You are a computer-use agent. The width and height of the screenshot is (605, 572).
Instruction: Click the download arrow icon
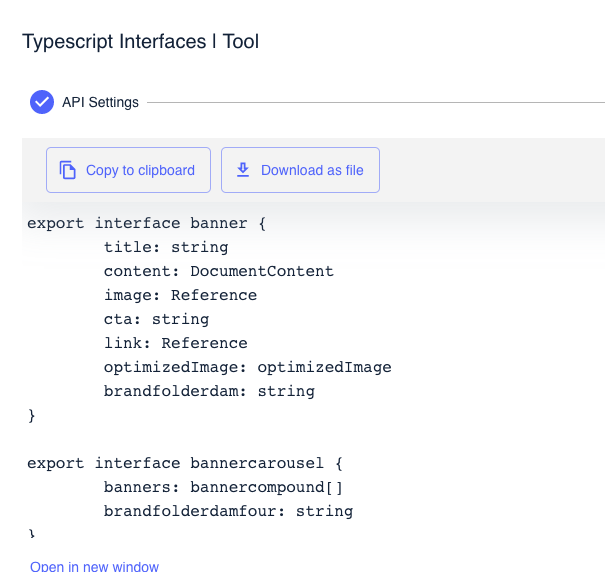point(243,170)
